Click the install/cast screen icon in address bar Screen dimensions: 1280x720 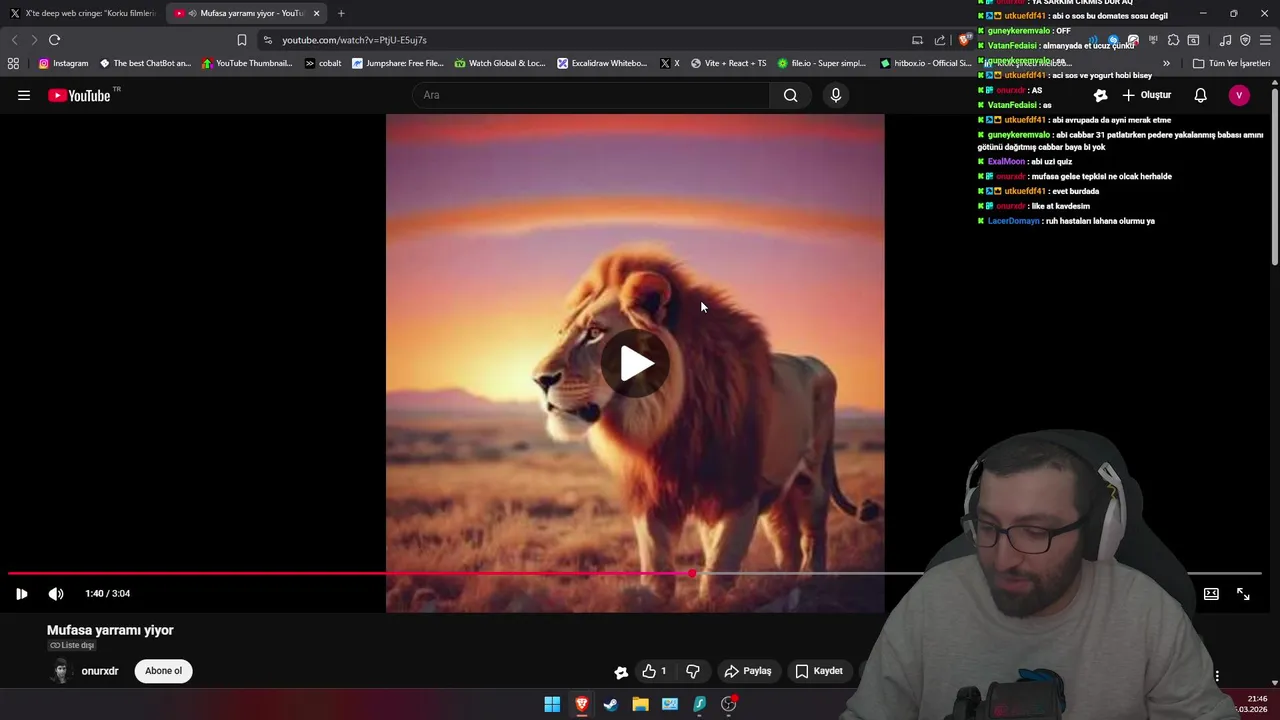917,40
